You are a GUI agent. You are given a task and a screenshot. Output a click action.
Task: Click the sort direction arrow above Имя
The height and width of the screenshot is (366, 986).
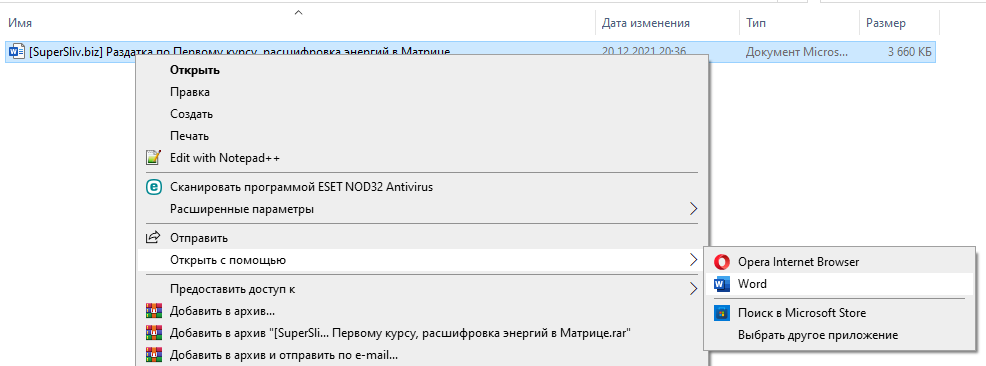coord(299,11)
